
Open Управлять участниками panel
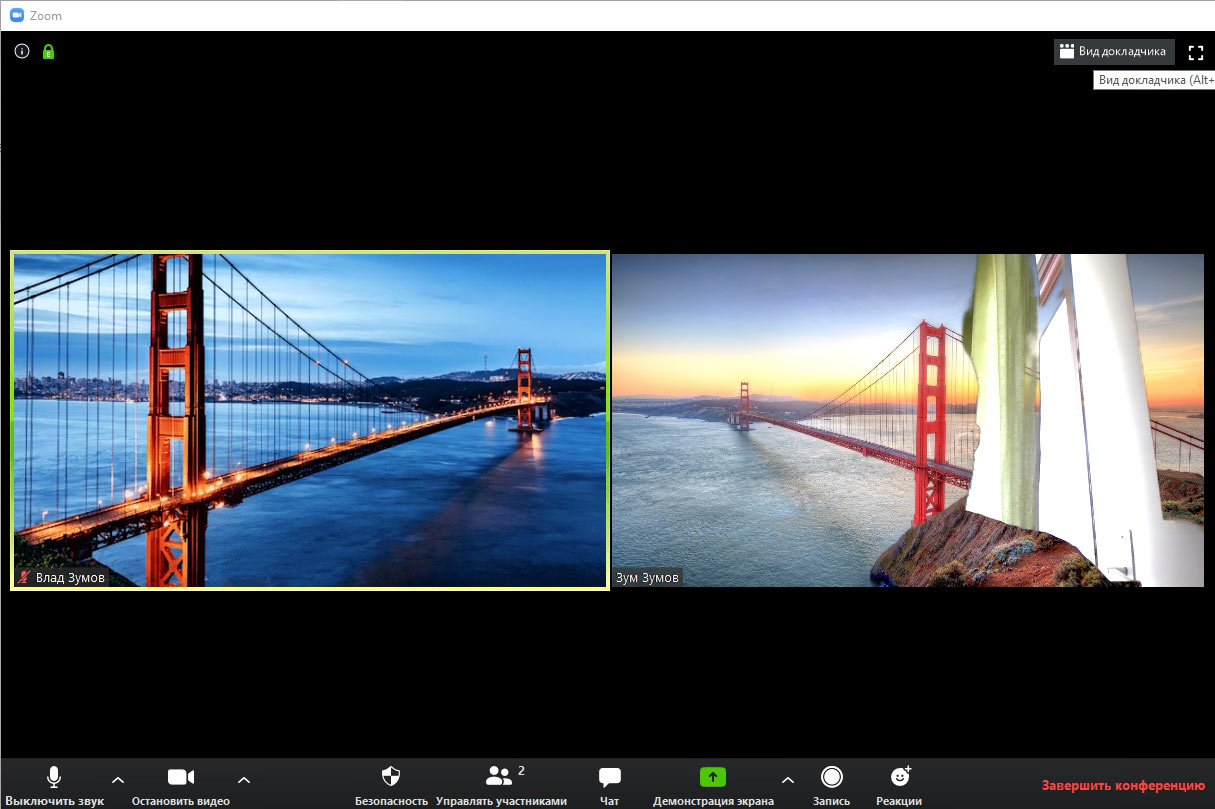(x=501, y=786)
